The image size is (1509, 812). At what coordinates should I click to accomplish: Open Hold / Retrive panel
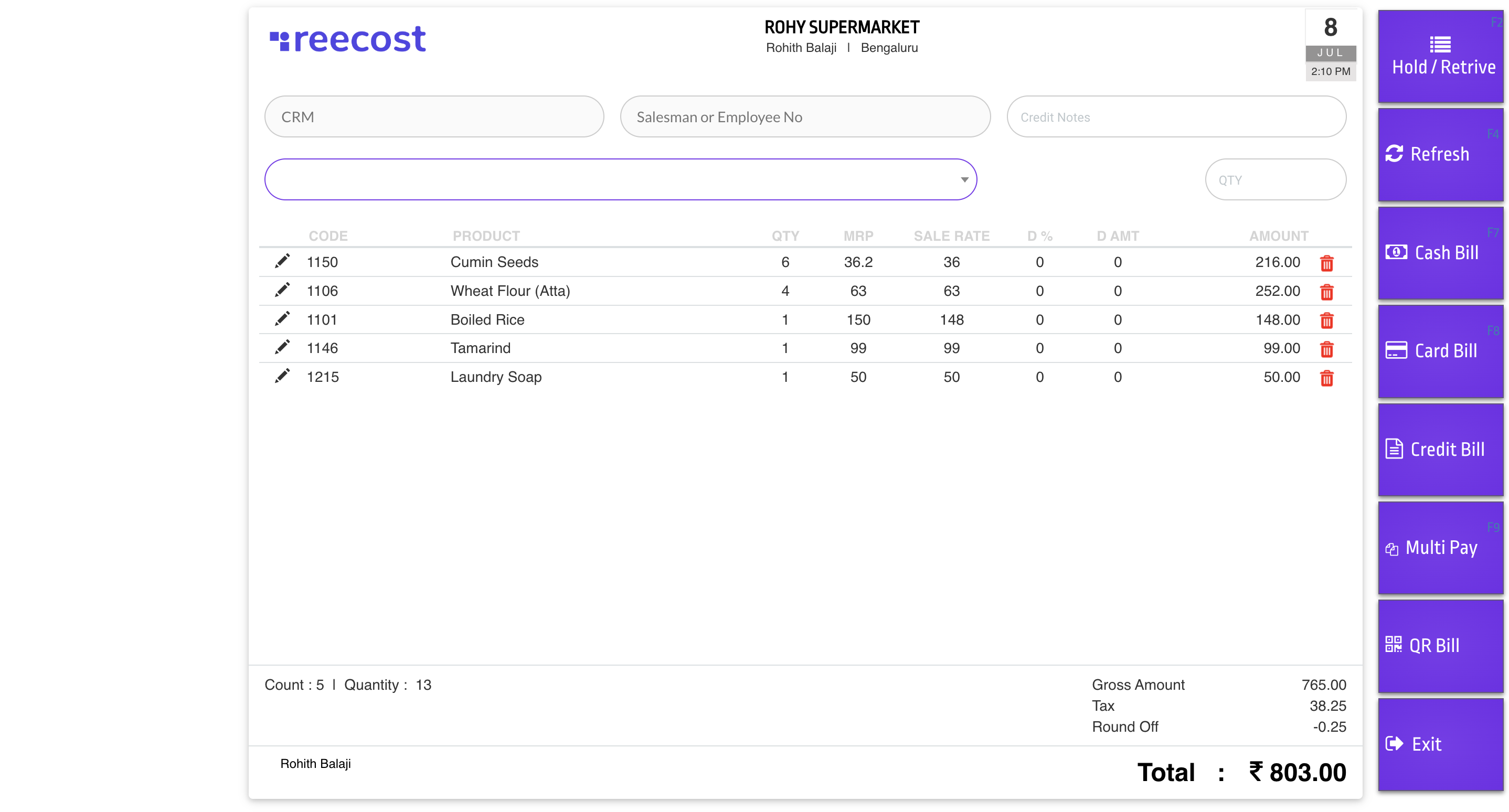pyautogui.click(x=1440, y=56)
